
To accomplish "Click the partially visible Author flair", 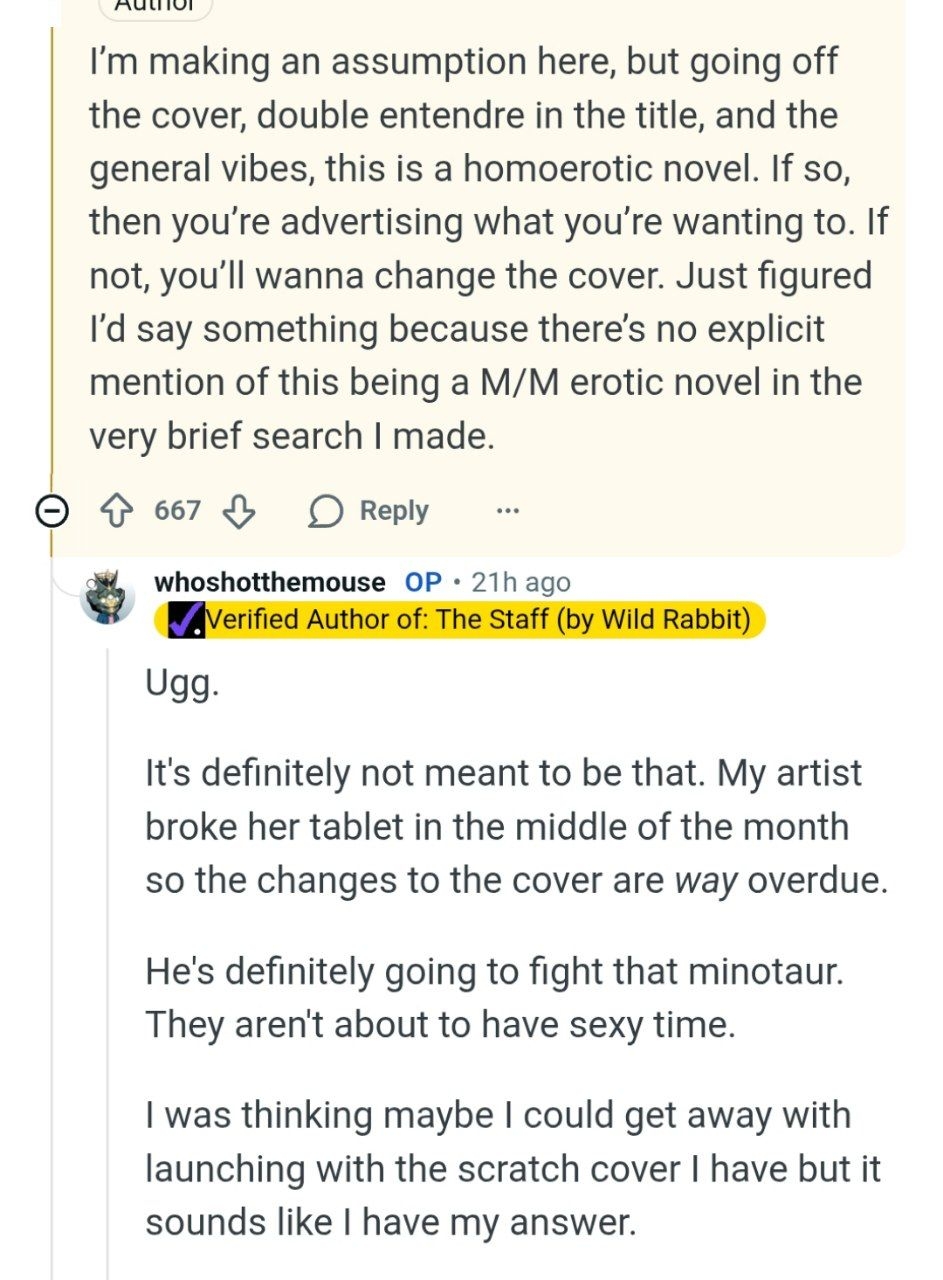I will tap(156, 6).
